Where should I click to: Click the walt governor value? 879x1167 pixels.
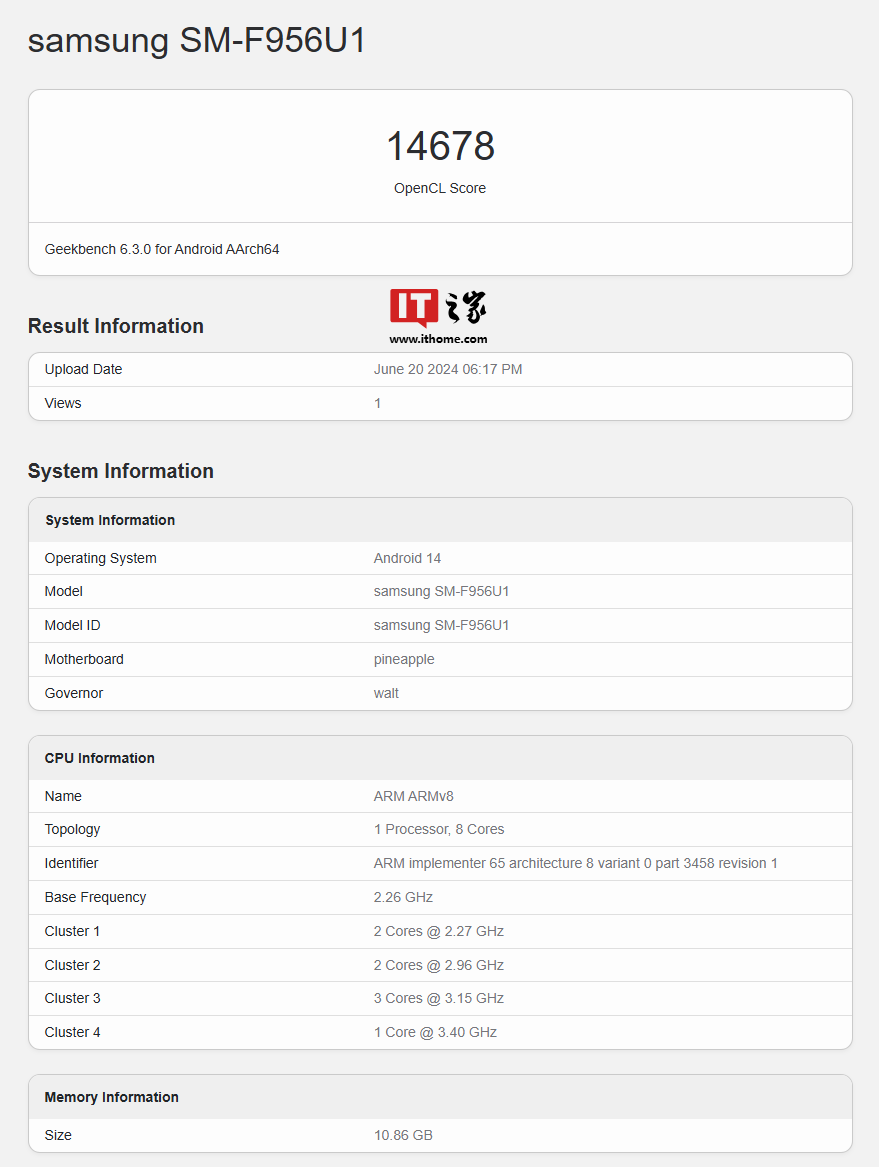point(386,693)
